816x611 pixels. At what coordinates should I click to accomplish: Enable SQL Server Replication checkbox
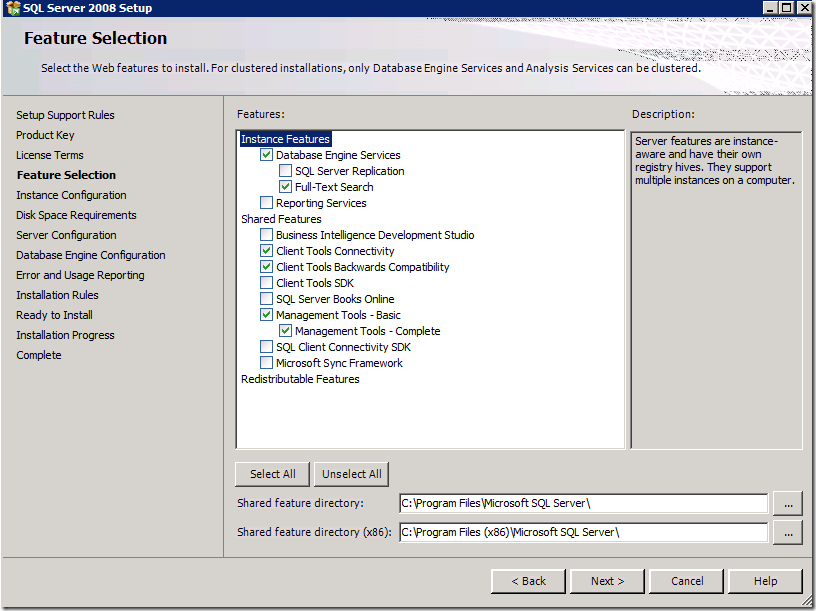click(x=285, y=171)
